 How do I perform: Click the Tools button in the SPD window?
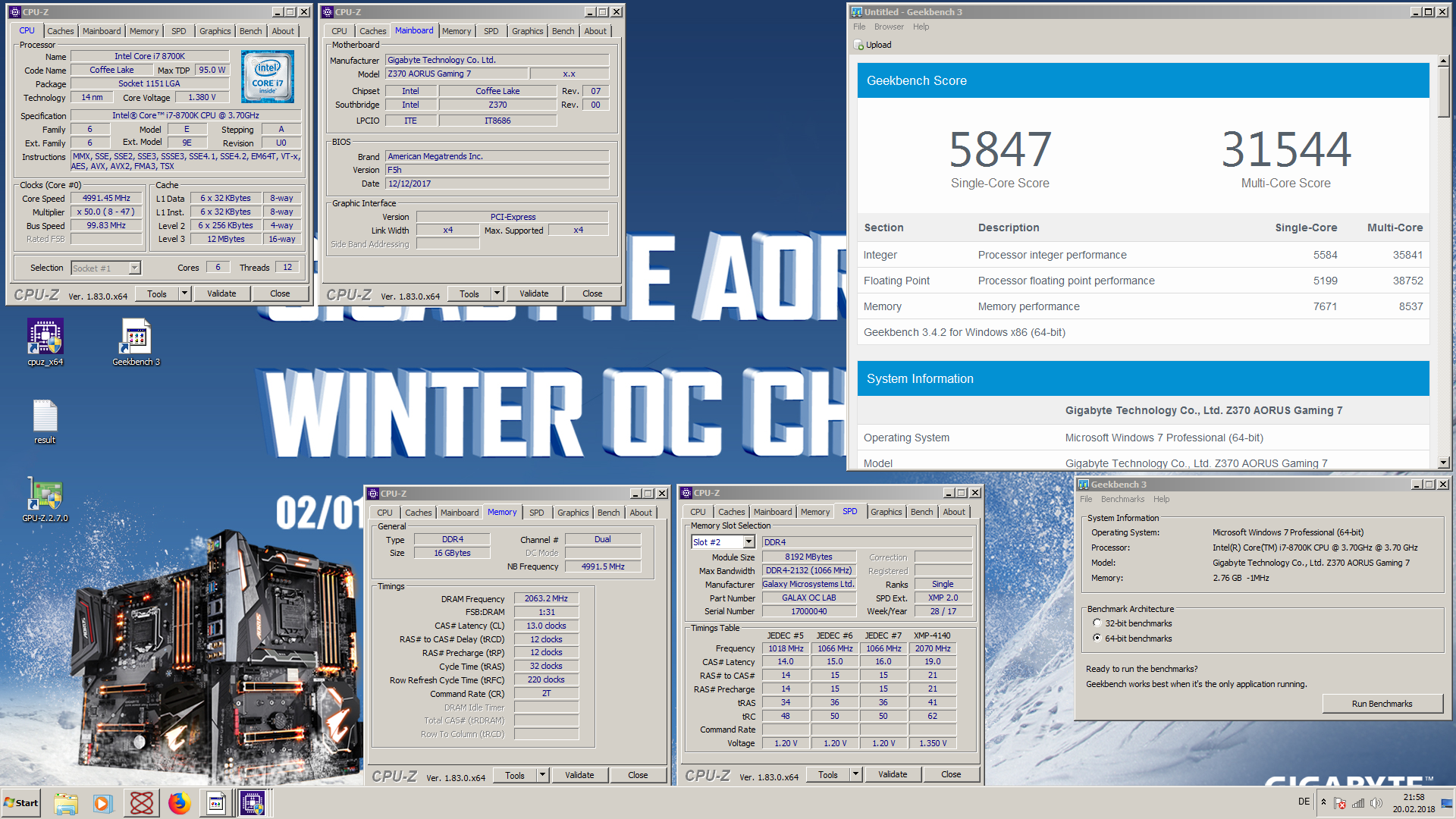[x=828, y=774]
